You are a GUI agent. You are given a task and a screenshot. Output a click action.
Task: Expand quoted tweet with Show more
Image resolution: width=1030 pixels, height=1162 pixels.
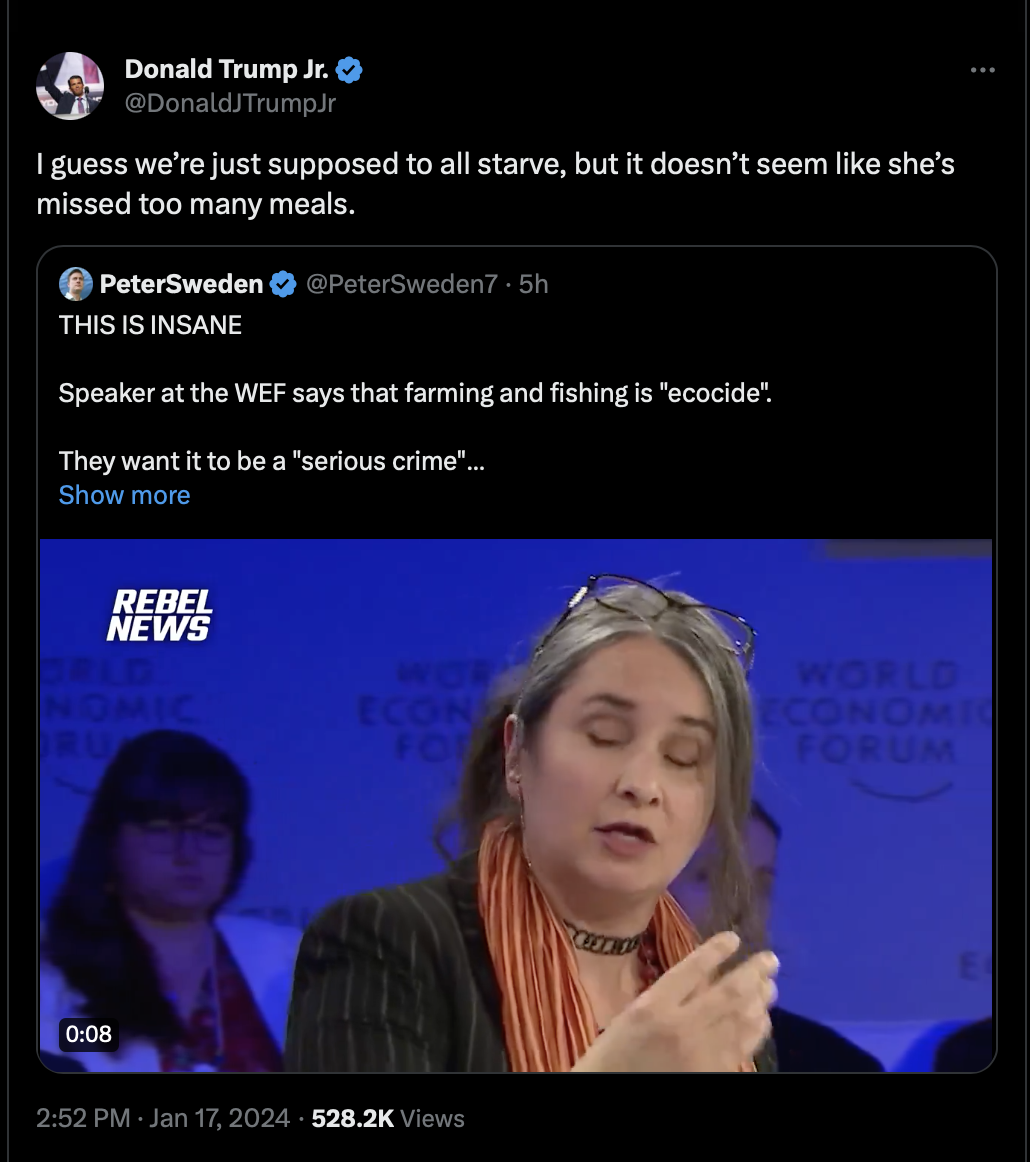pos(124,495)
